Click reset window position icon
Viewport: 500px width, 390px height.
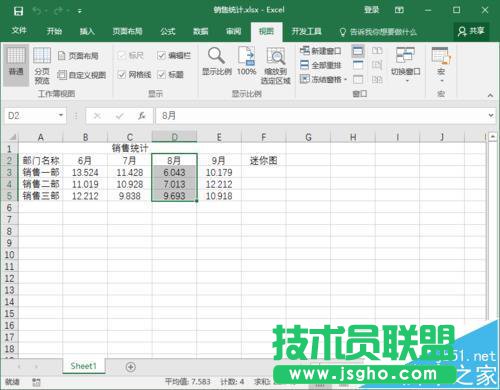[377, 79]
